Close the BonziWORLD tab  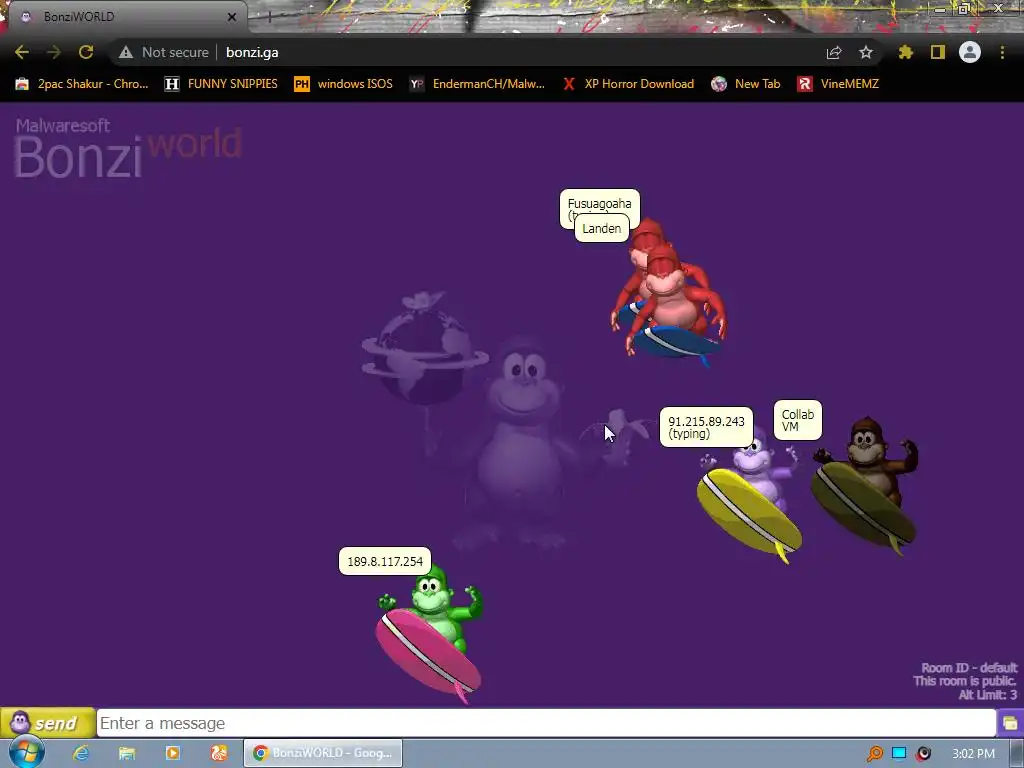231,17
